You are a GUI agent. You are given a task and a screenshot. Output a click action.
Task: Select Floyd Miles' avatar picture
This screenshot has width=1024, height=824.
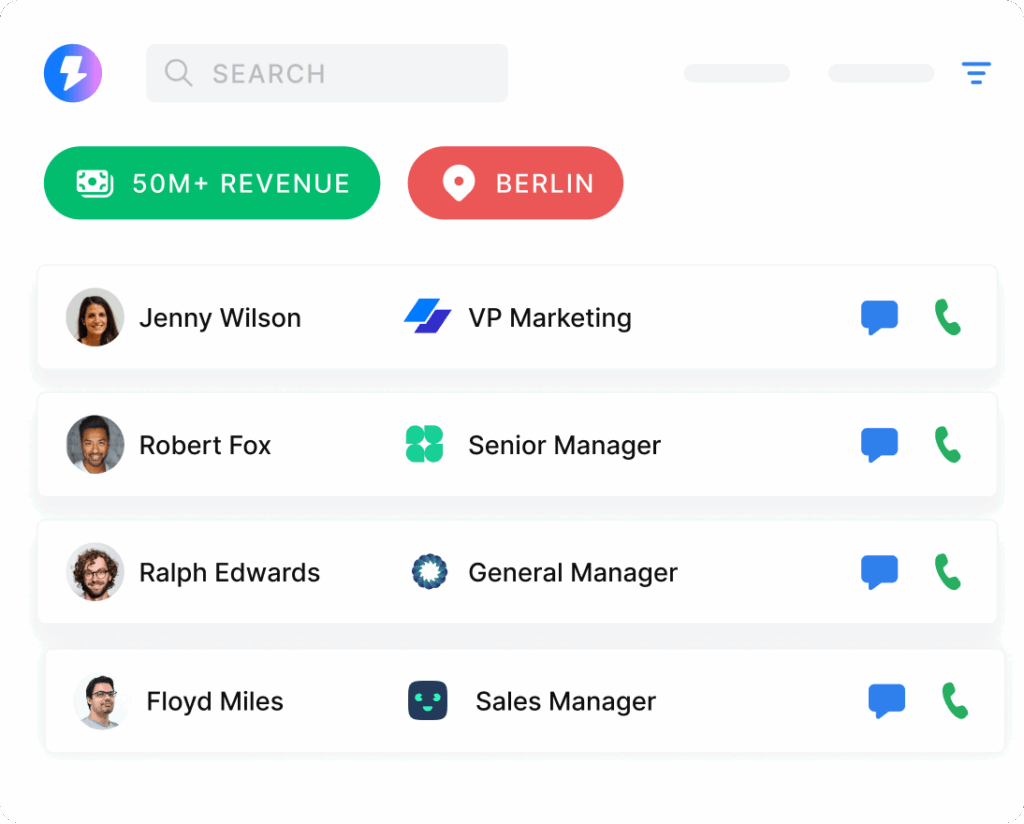[102, 701]
